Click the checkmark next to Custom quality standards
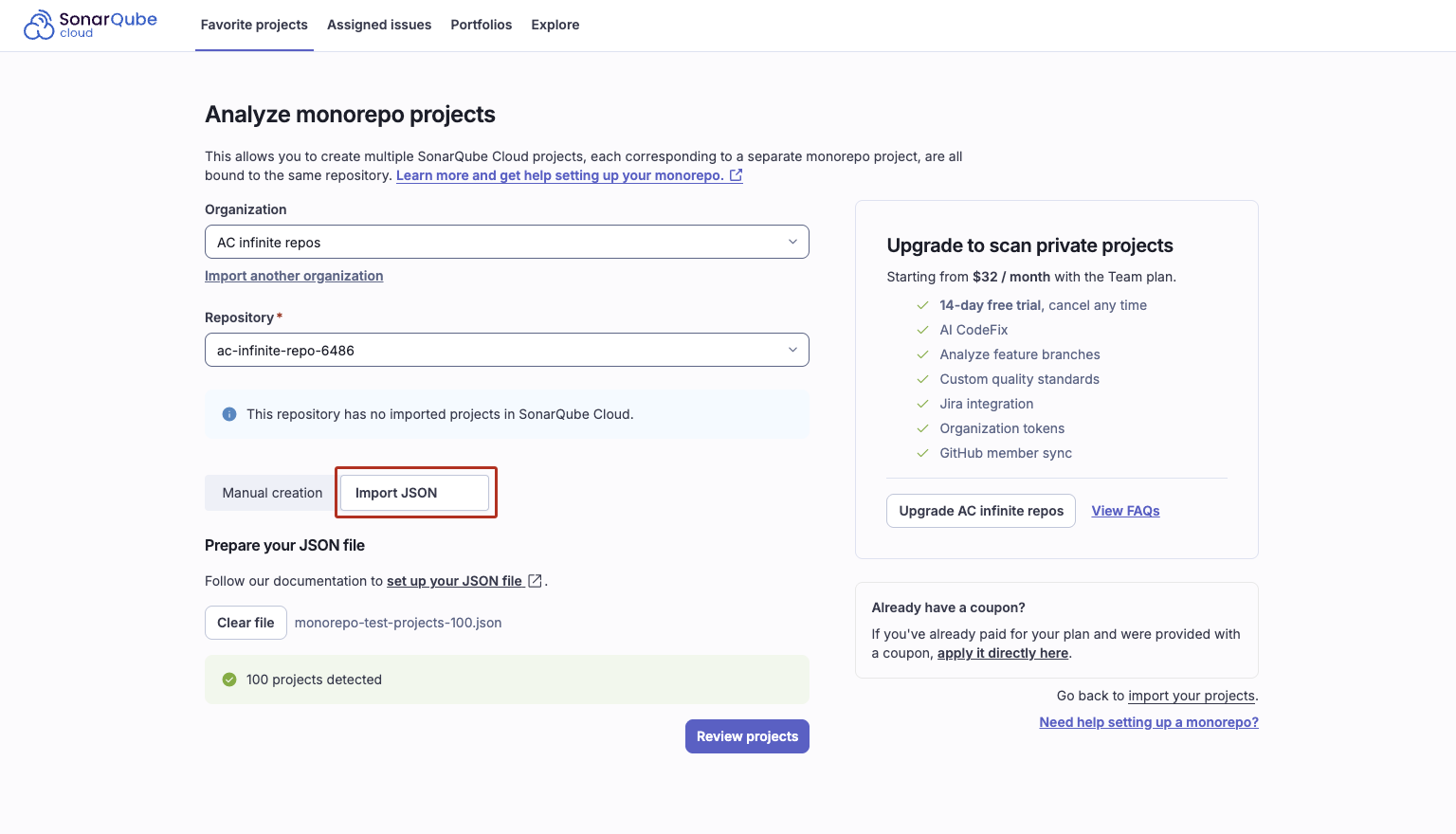The width and height of the screenshot is (1456, 834). click(922, 379)
